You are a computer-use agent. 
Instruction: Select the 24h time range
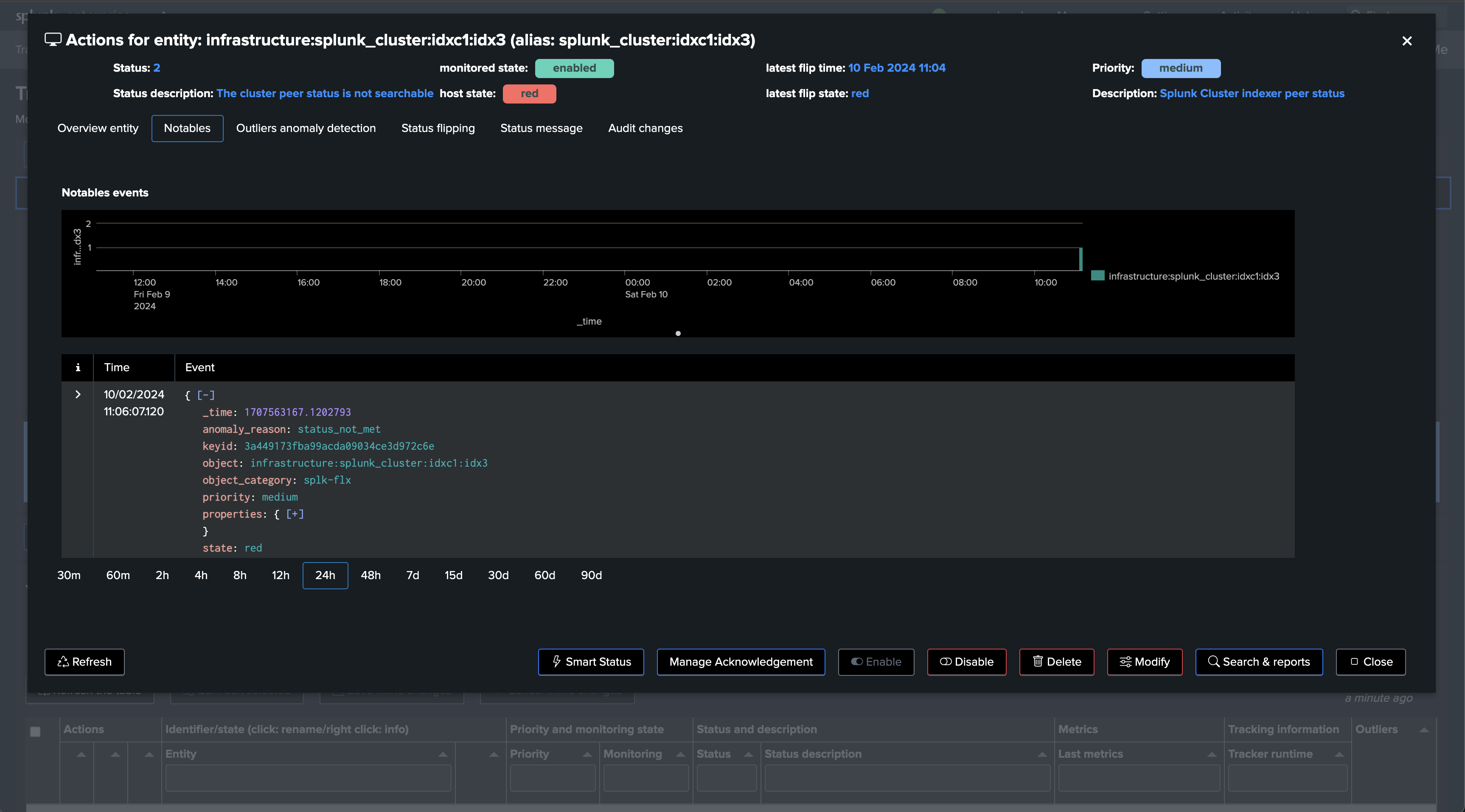click(x=326, y=575)
